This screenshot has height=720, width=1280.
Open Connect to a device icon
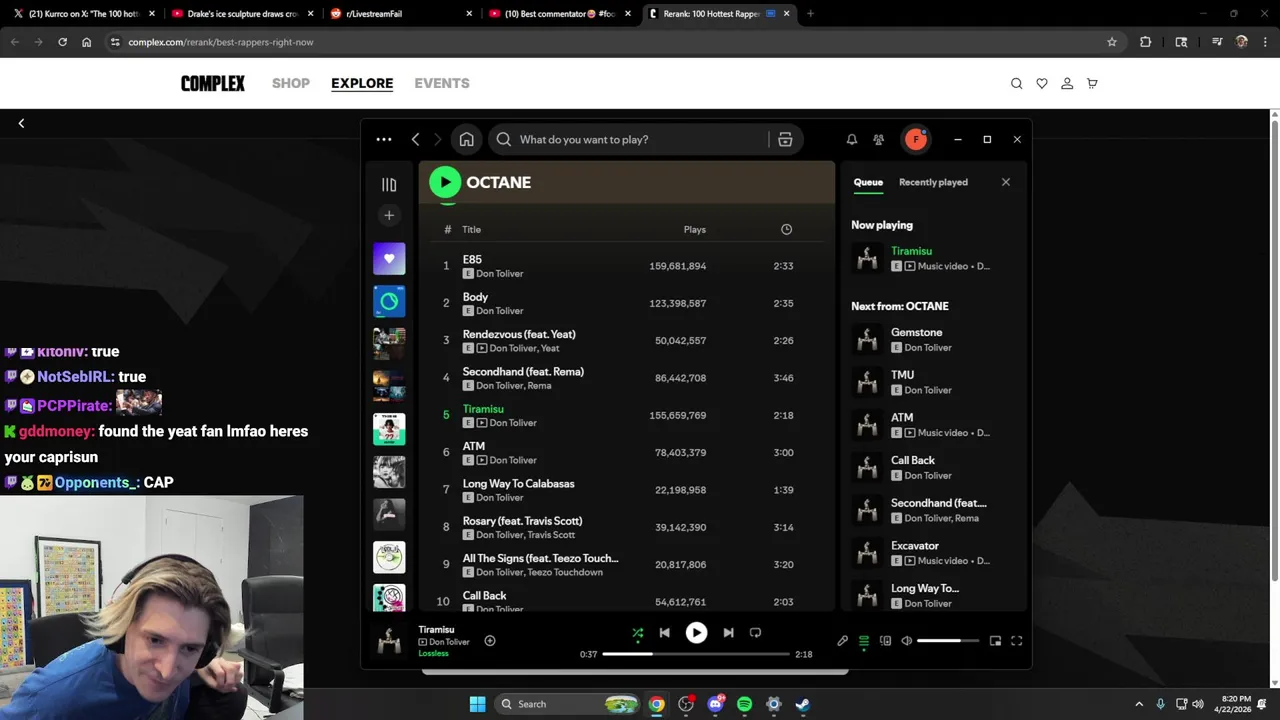click(x=885, y=641)
